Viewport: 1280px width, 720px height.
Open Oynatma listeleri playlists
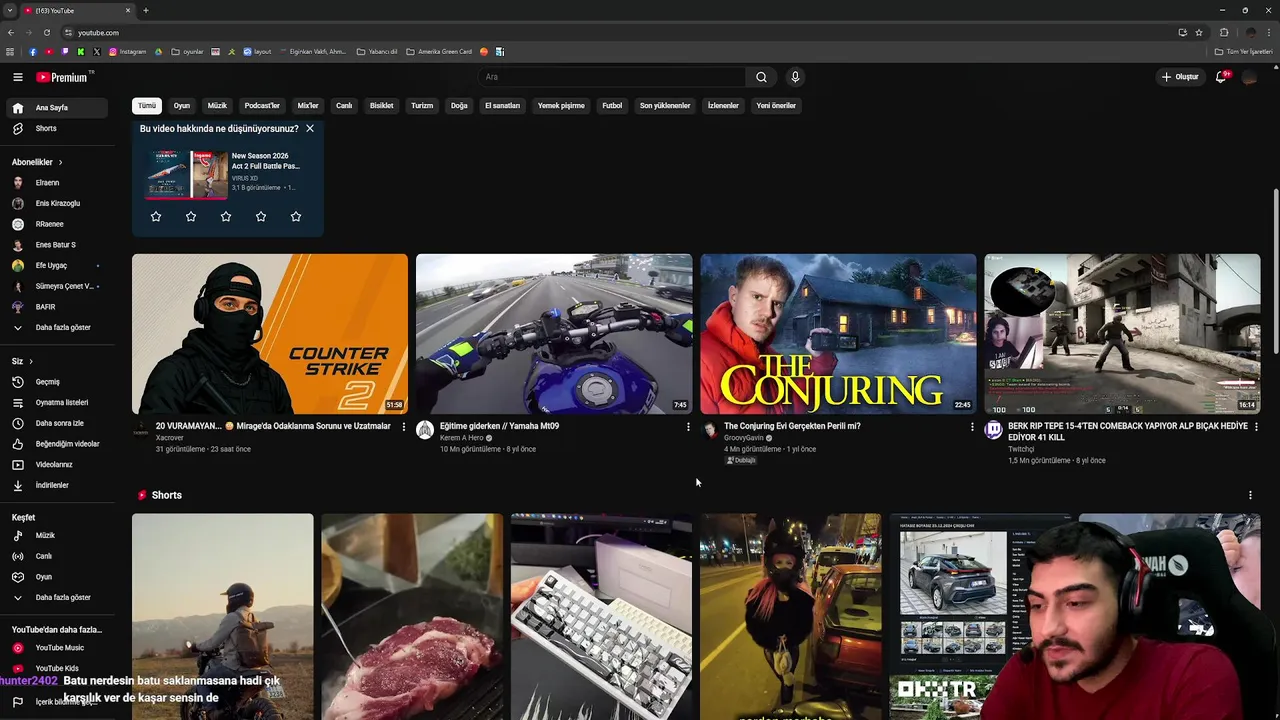coord(55,402)
